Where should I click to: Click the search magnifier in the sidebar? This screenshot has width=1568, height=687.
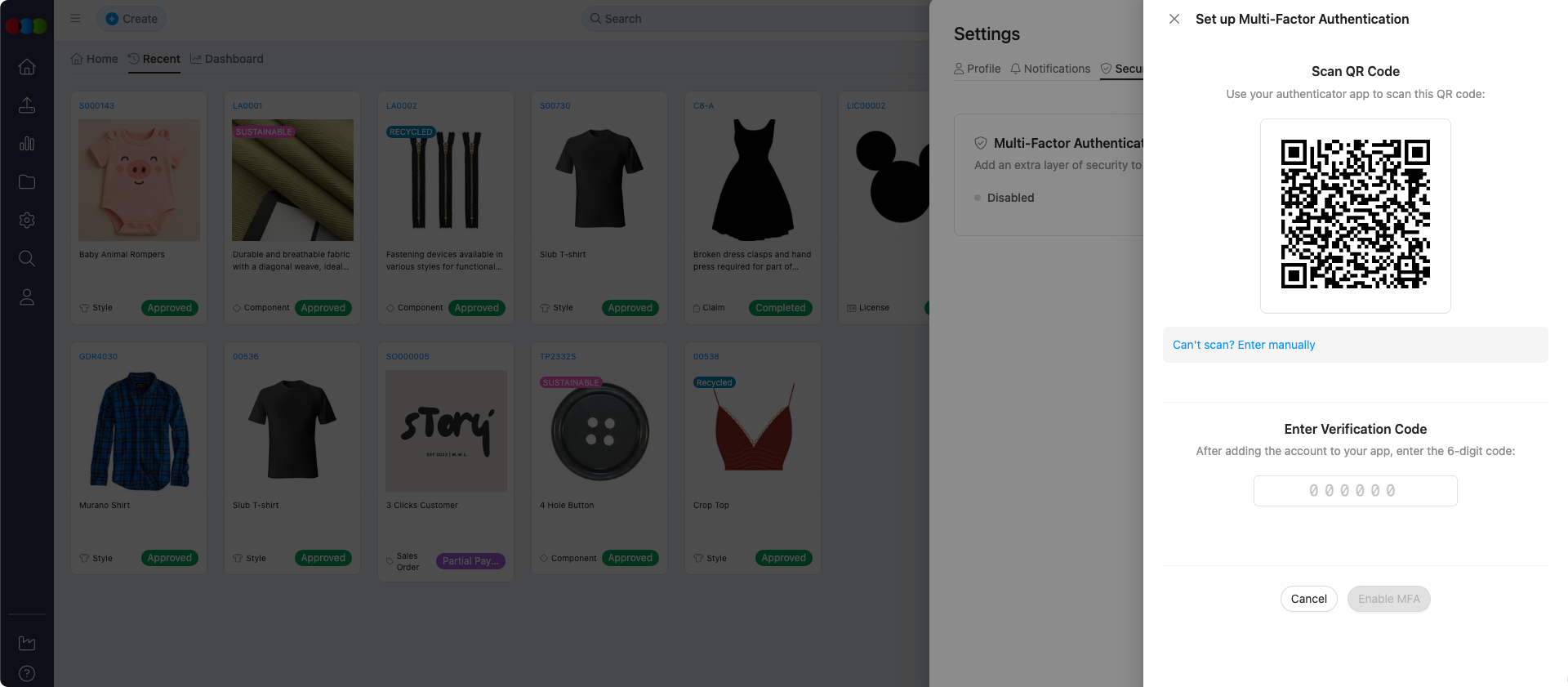[27, 259]
